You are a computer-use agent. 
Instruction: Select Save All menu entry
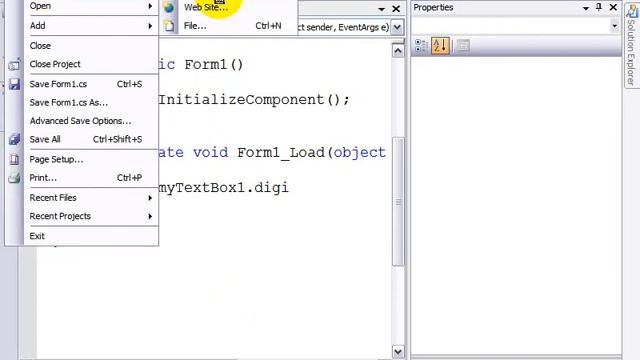click(x=91, y=139)
